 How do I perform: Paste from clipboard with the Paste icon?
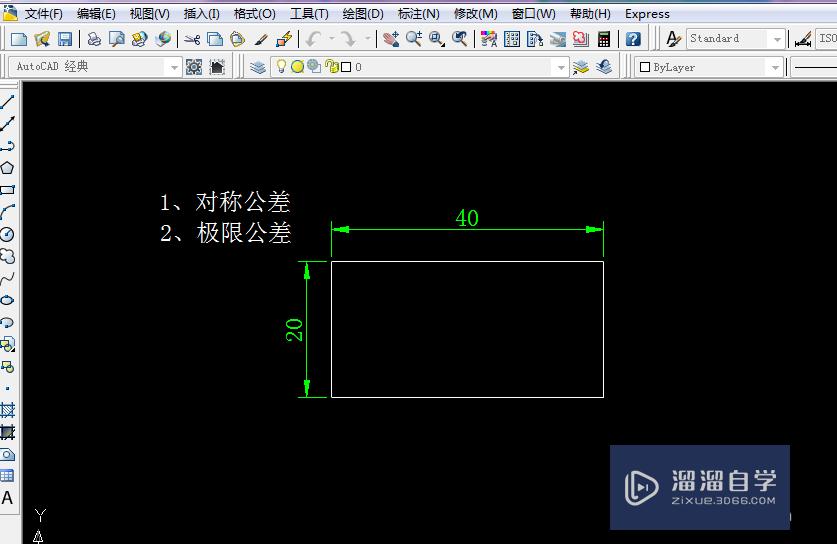pyautogui.click(x=238, y=39)
